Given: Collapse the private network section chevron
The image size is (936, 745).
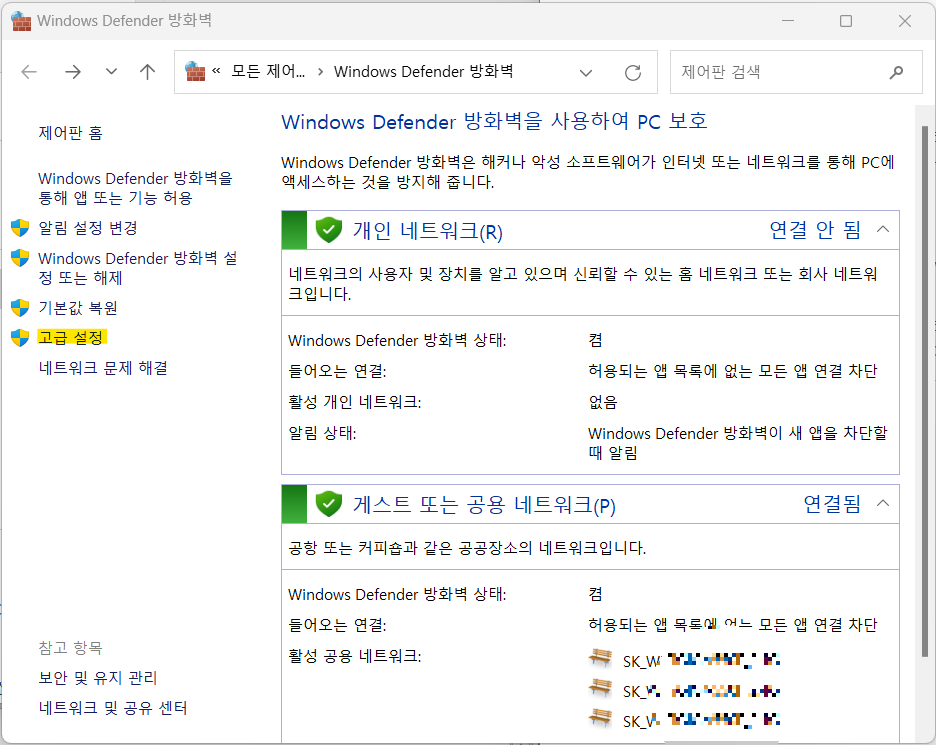Looking at the screenshot, I should pos(883,229).
